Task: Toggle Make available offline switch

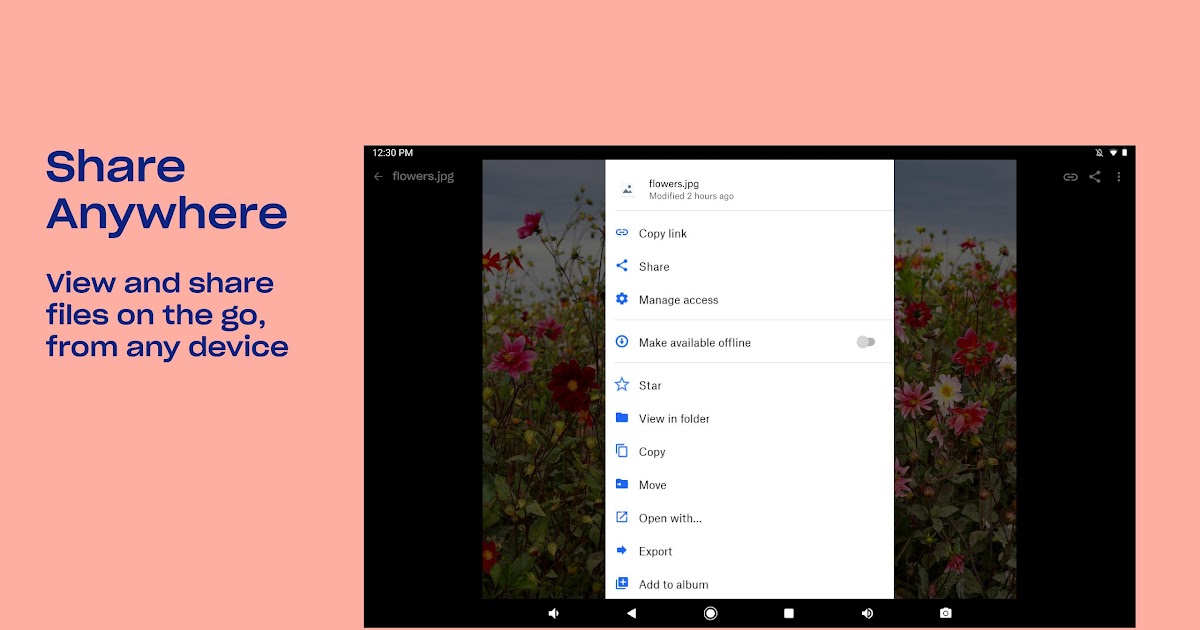Action: 866,342
